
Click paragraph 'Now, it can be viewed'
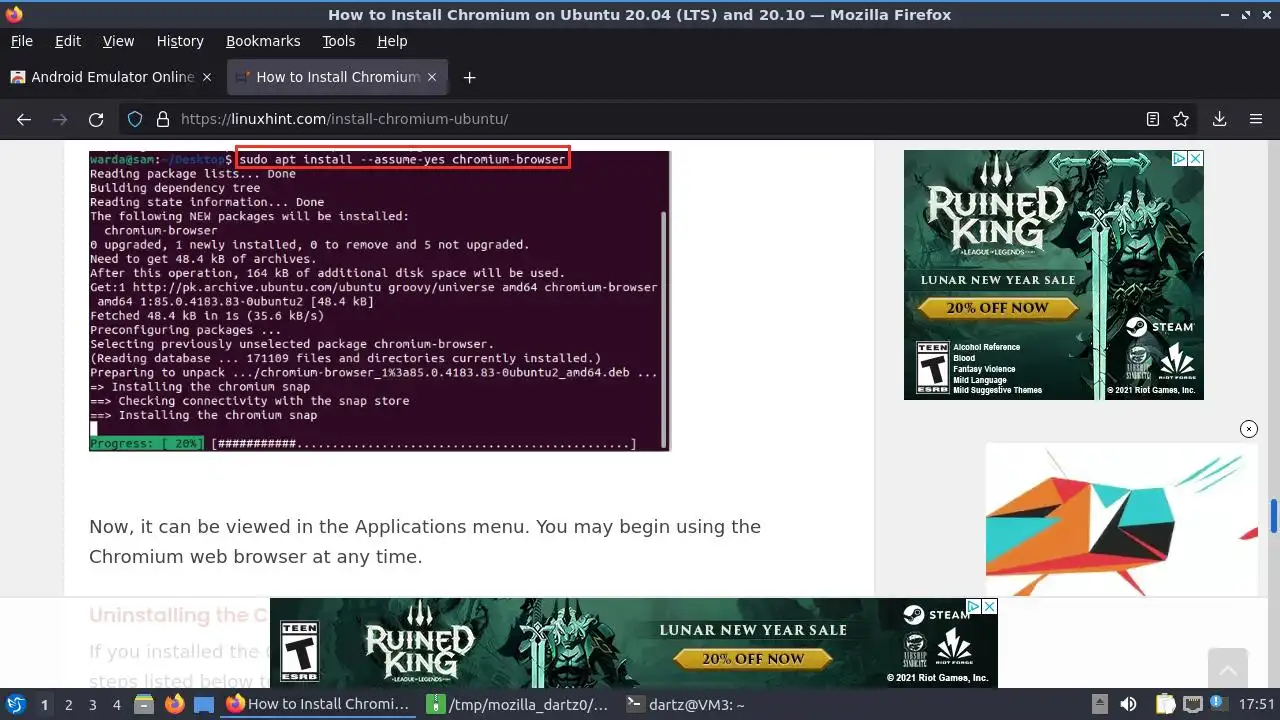point(425,541)
